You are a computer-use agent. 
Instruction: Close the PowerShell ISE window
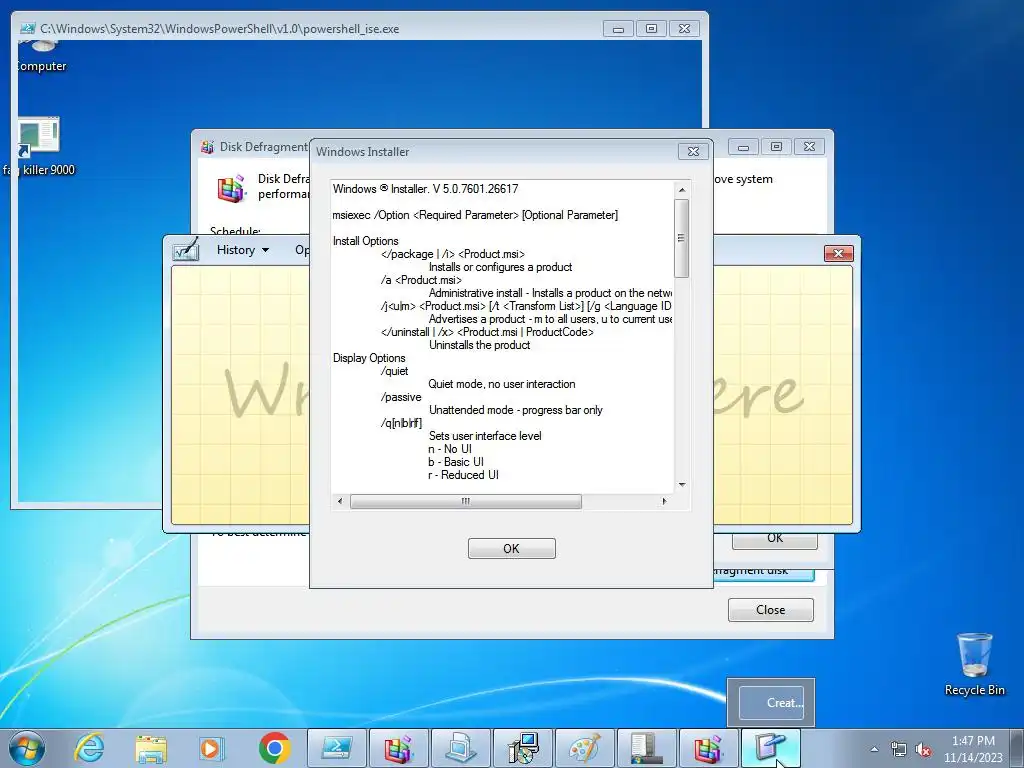tap(684, 29)
